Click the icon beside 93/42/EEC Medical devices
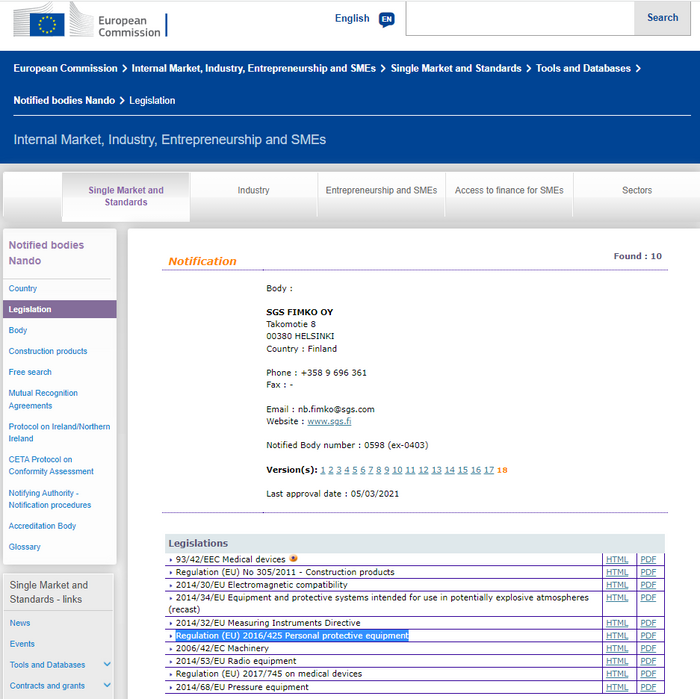Image resolution: width=700 pixels, height=699 pixels. 294,559
